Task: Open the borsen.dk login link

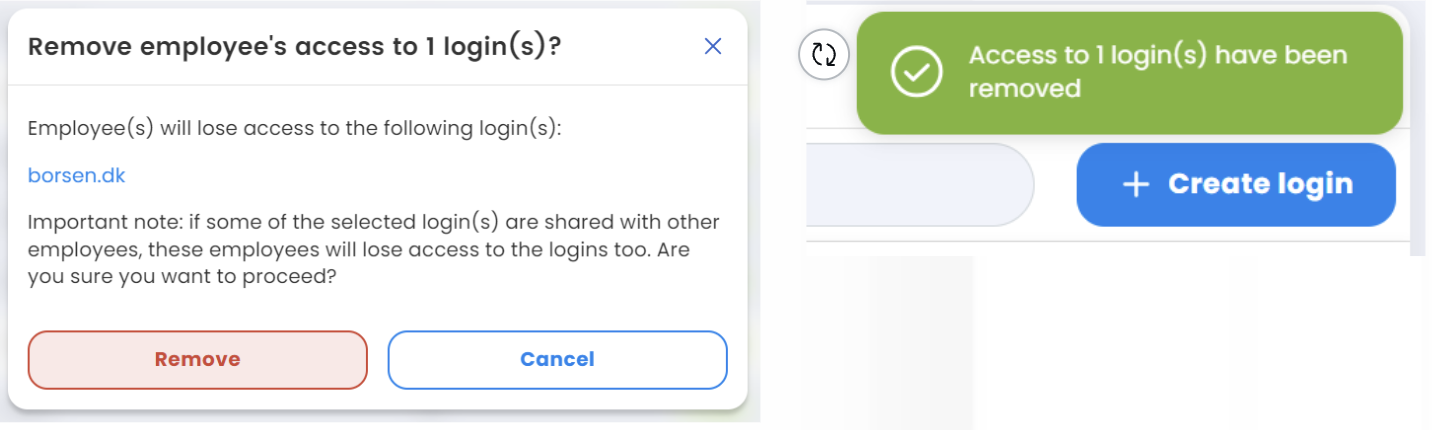Action: (77, 176)
